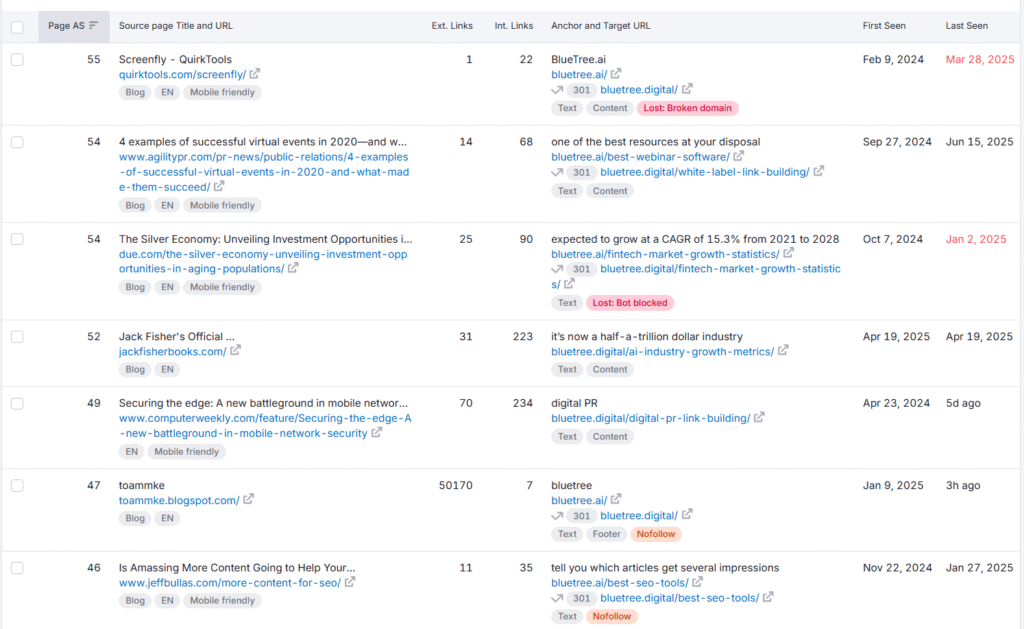
Task: Check the Is Amassing More Content row checkbox
Action: click(x=17, y=568)
